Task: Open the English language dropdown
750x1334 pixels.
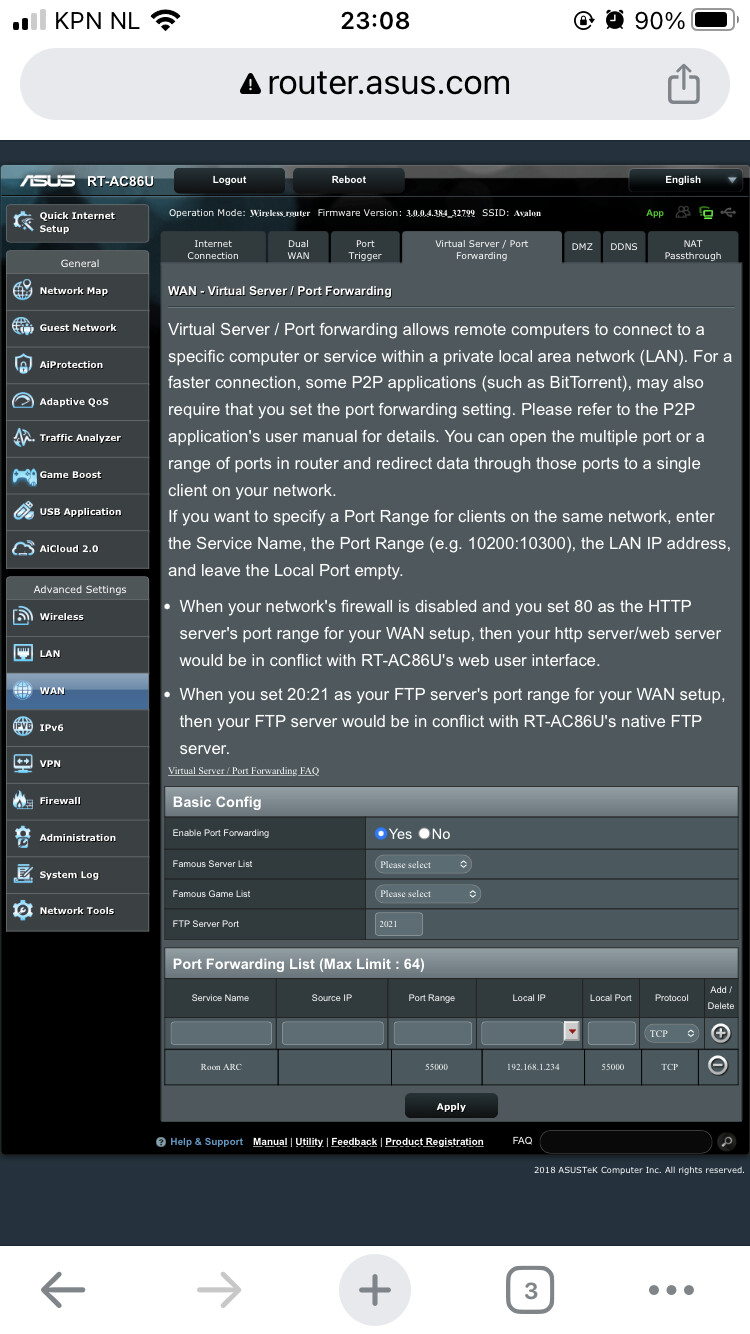Action: pos(684,180)
